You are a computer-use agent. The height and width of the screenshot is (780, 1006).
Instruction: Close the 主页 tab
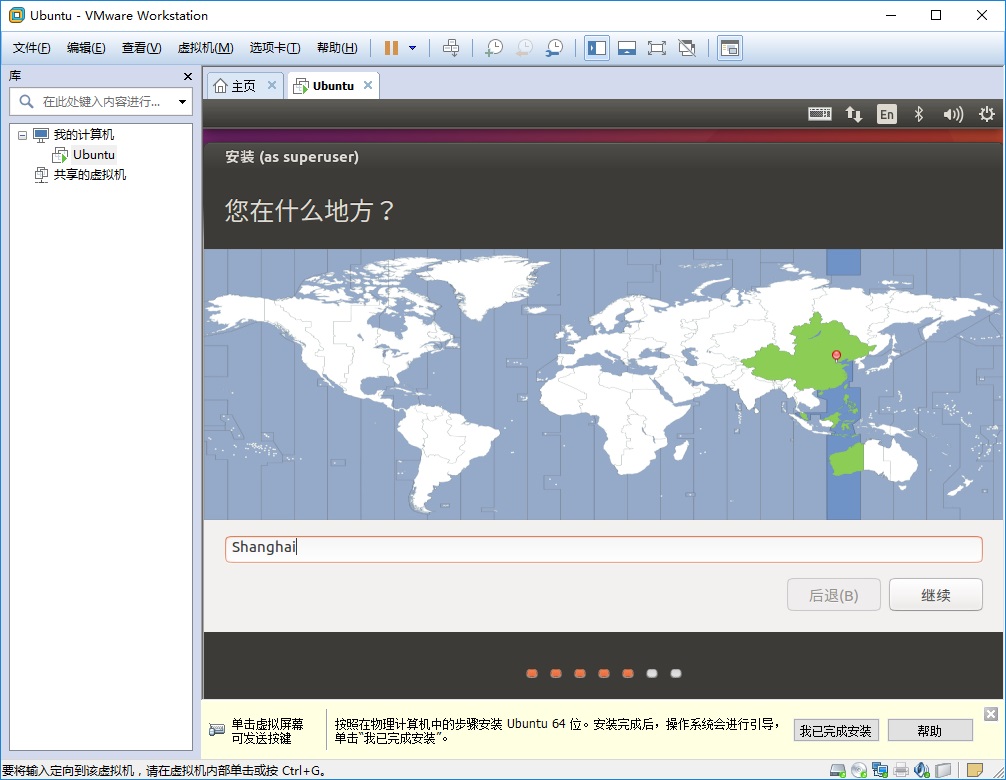coord(272,85)
